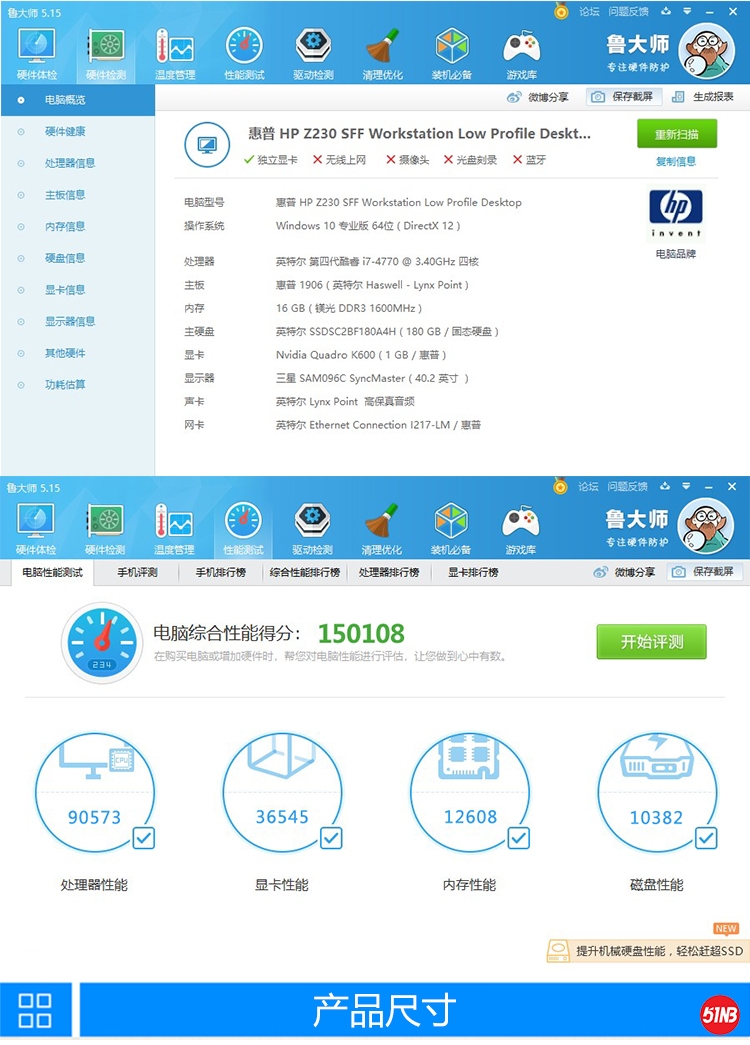Switch to the 电脑性能测试 tab

tap(53, 572)
